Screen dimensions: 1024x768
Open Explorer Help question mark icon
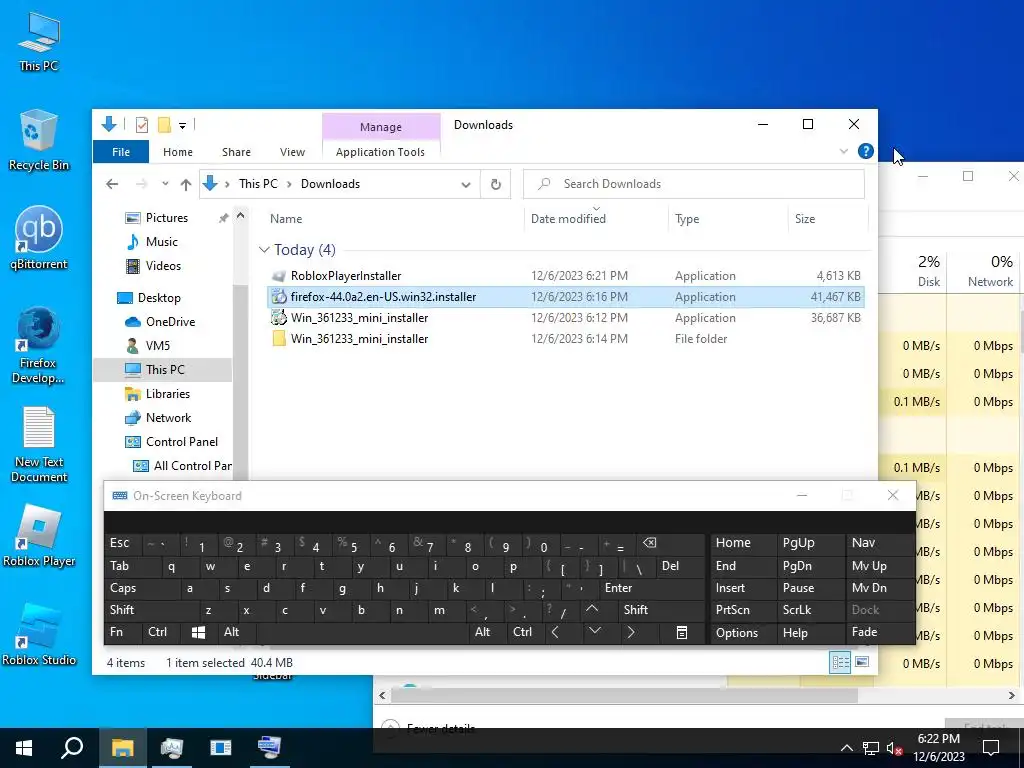(865, 152)
